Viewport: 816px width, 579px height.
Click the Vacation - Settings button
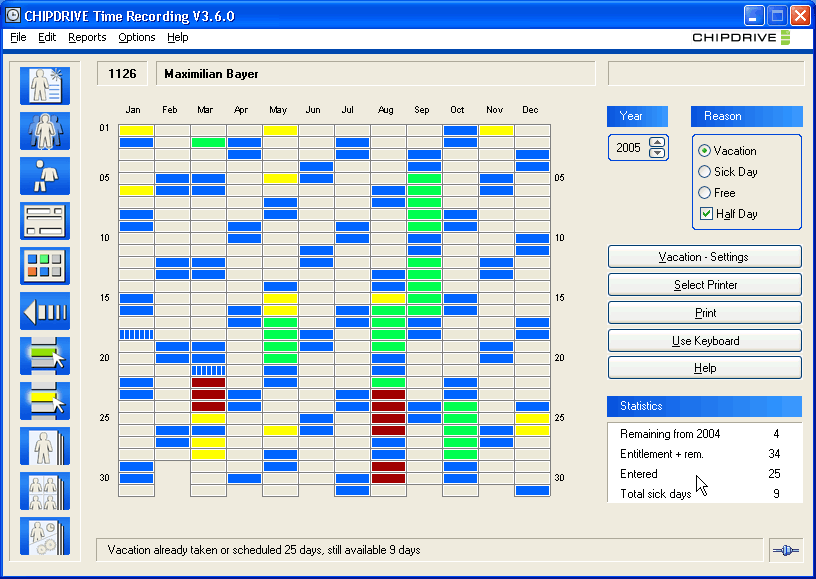[x=705, y=257]
